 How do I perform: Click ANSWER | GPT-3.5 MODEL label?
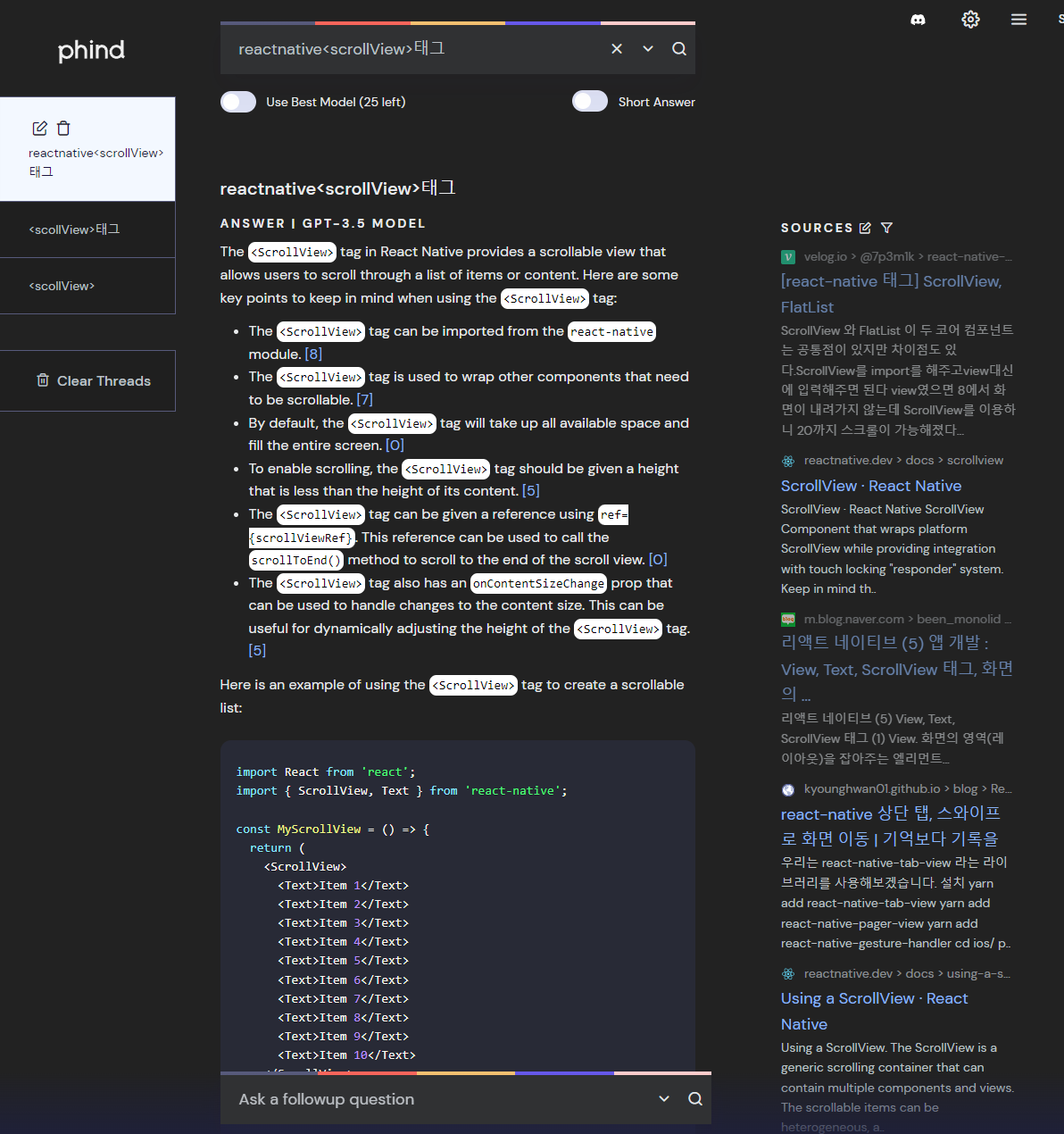(323, 223)
